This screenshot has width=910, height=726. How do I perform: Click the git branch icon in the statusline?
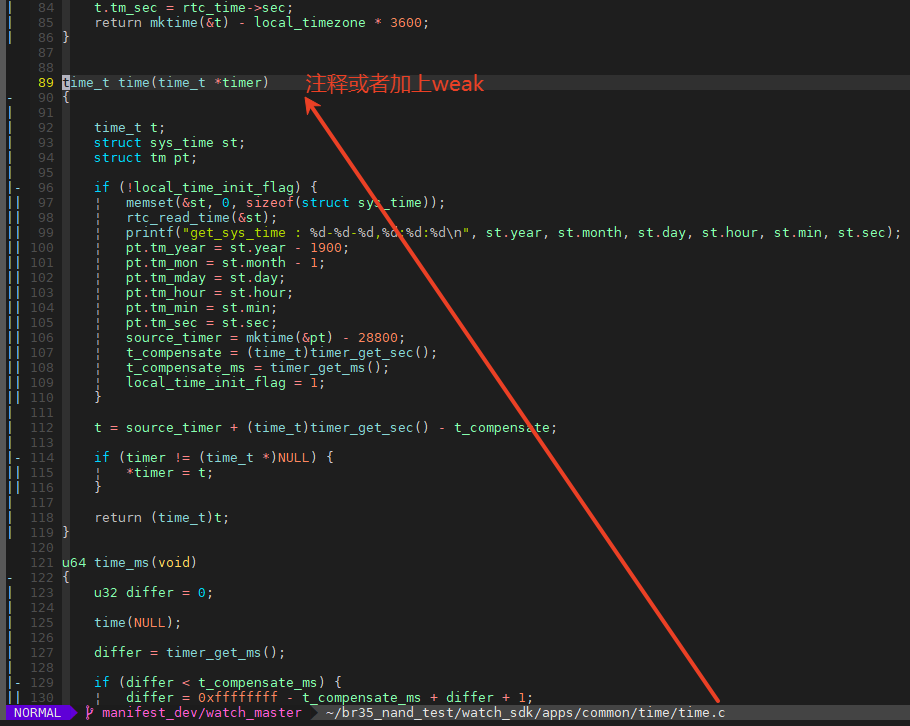89,713
